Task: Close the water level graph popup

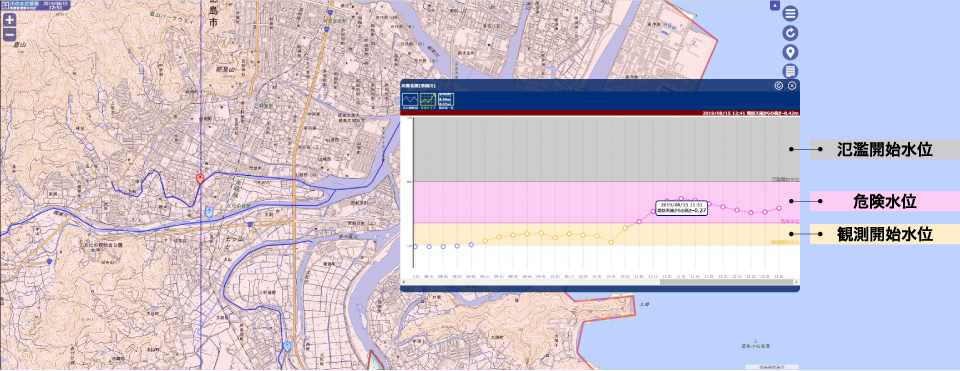Action: (x=792, y=86)
